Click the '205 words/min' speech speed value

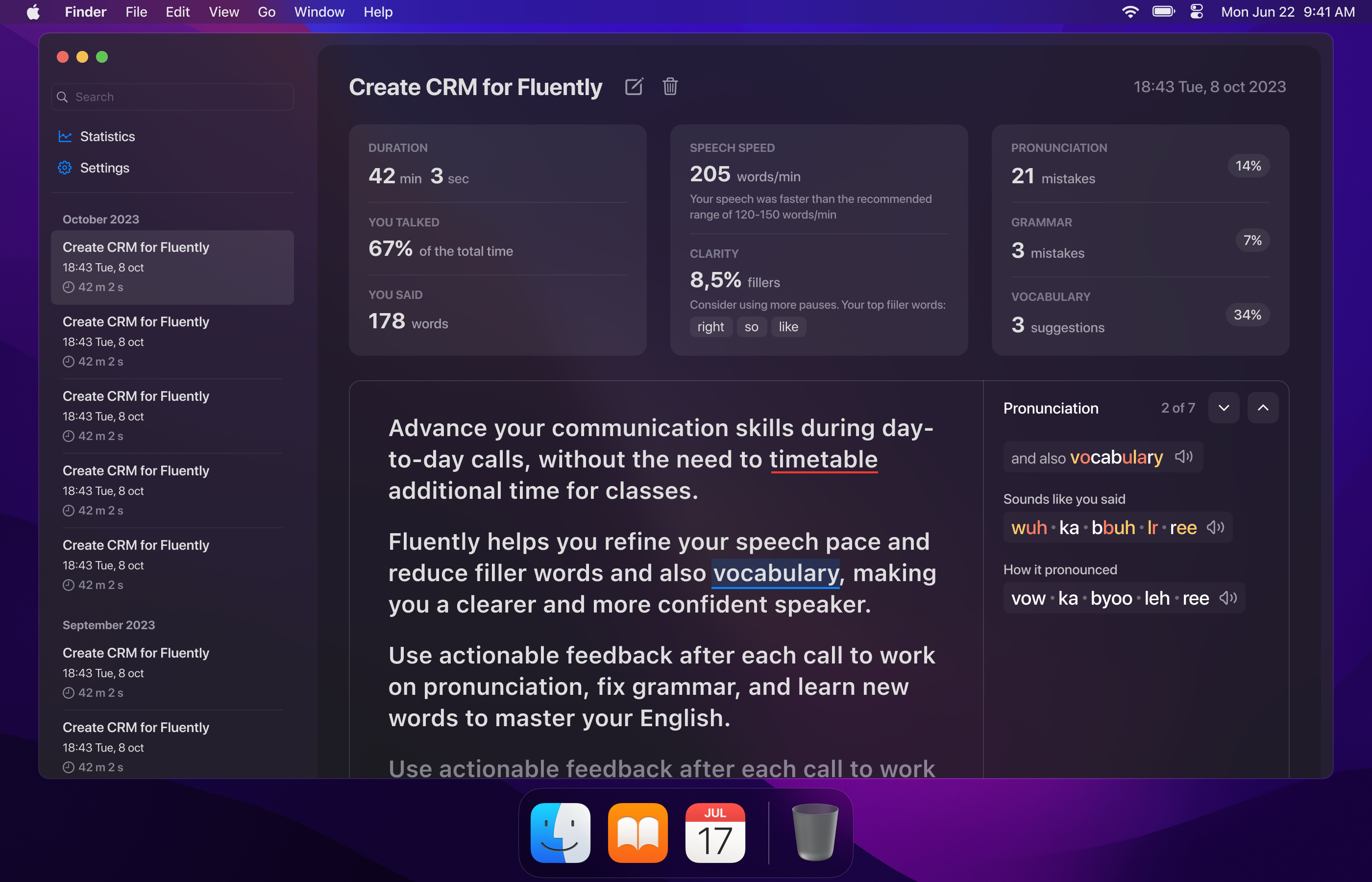pyautogui.click(x=745, y=174)
